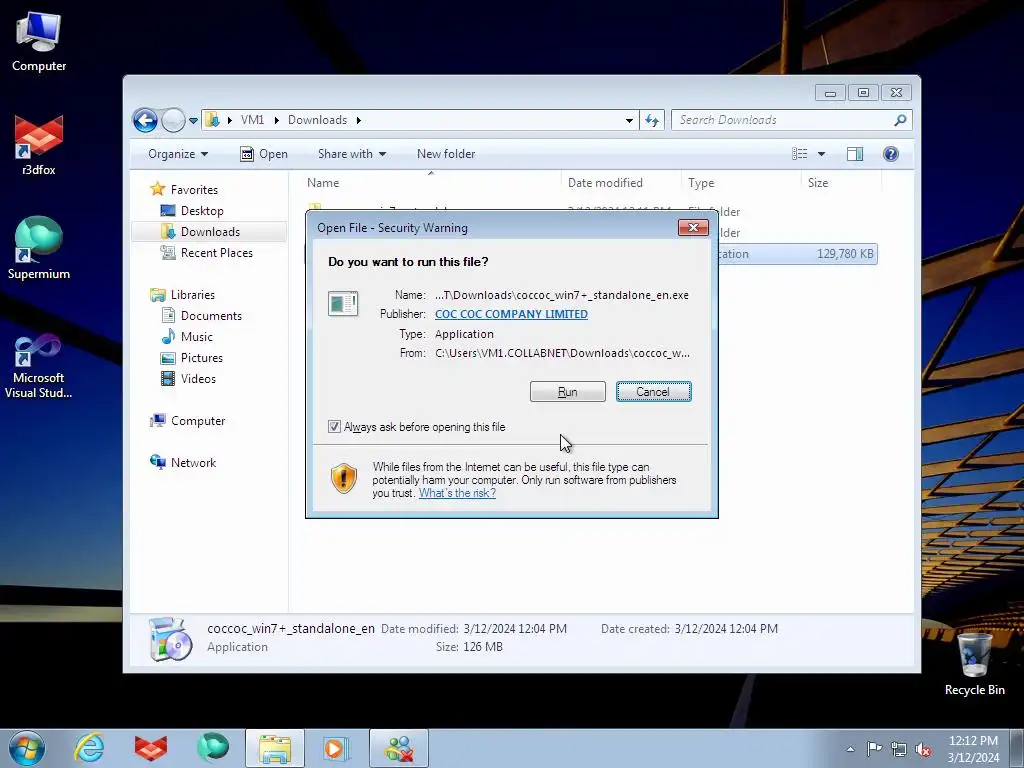Click Open in the Explorer toolbar
This screenshot has width=1024, height=768.
tap(264, 154)
